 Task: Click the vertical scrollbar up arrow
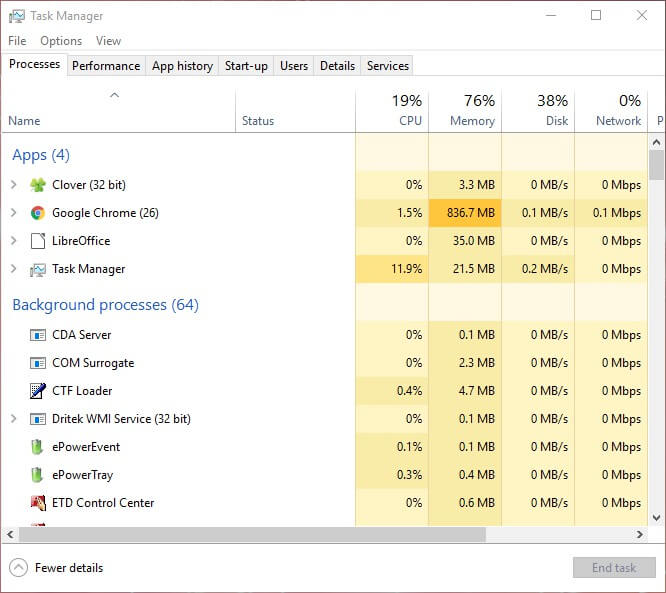coord(657,142)
